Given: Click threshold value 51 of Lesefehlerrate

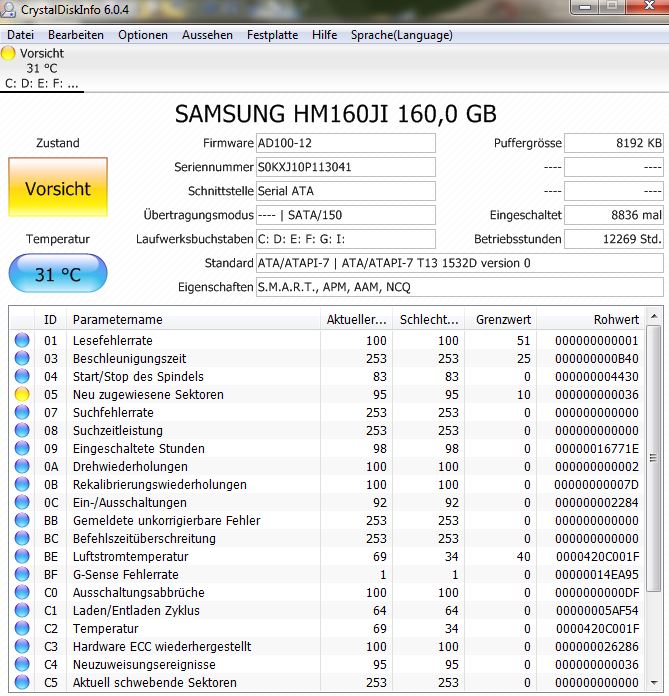Looking at the screenshot, I should tap(523, 340).
